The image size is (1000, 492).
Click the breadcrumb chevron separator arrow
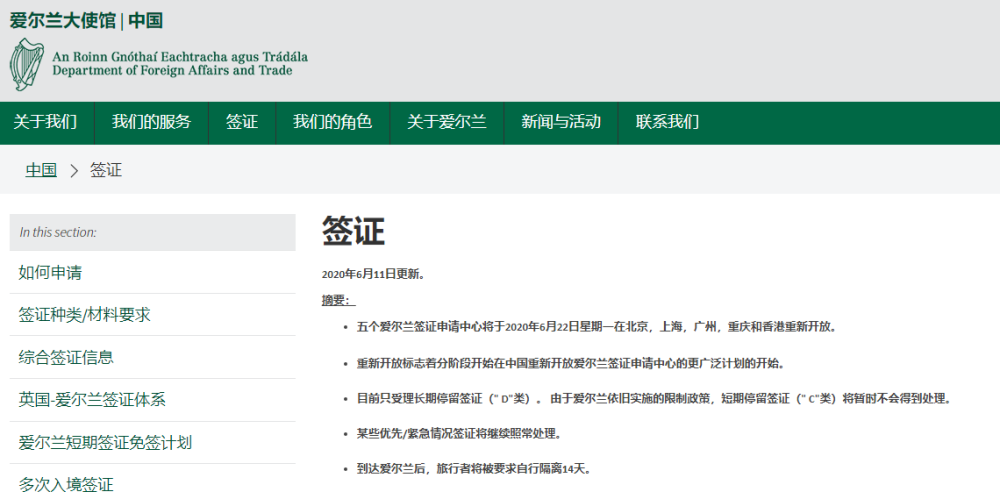click(74, 171)
